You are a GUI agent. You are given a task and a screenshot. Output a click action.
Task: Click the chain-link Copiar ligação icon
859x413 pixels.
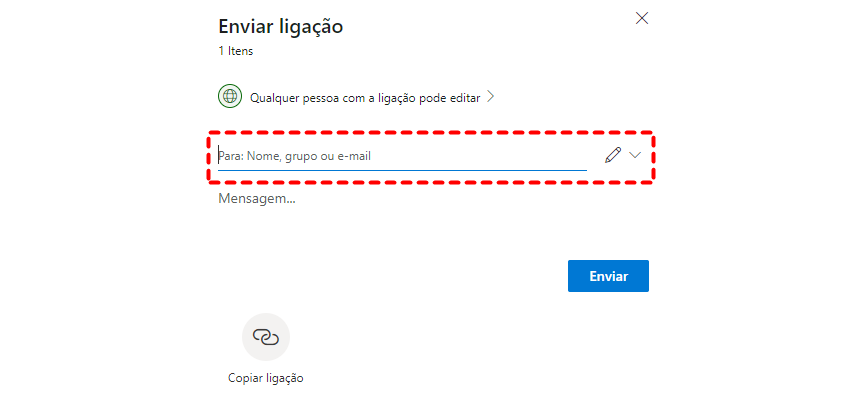[x=265, y=337]
